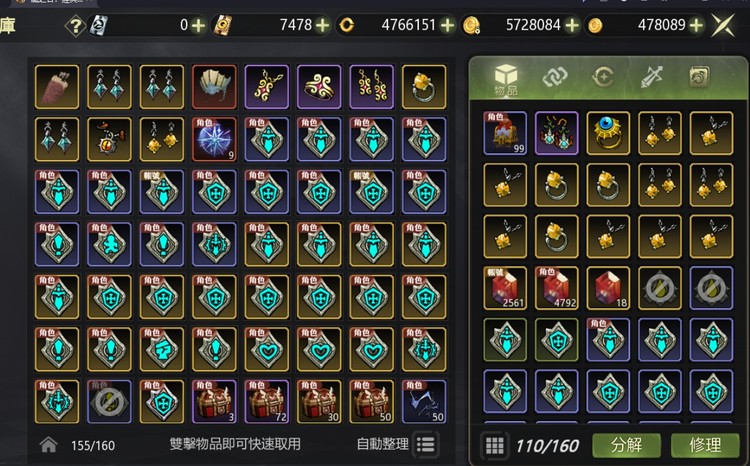
Task: Click the crossed blades icon top right
Action: click(x=723, y=25)
